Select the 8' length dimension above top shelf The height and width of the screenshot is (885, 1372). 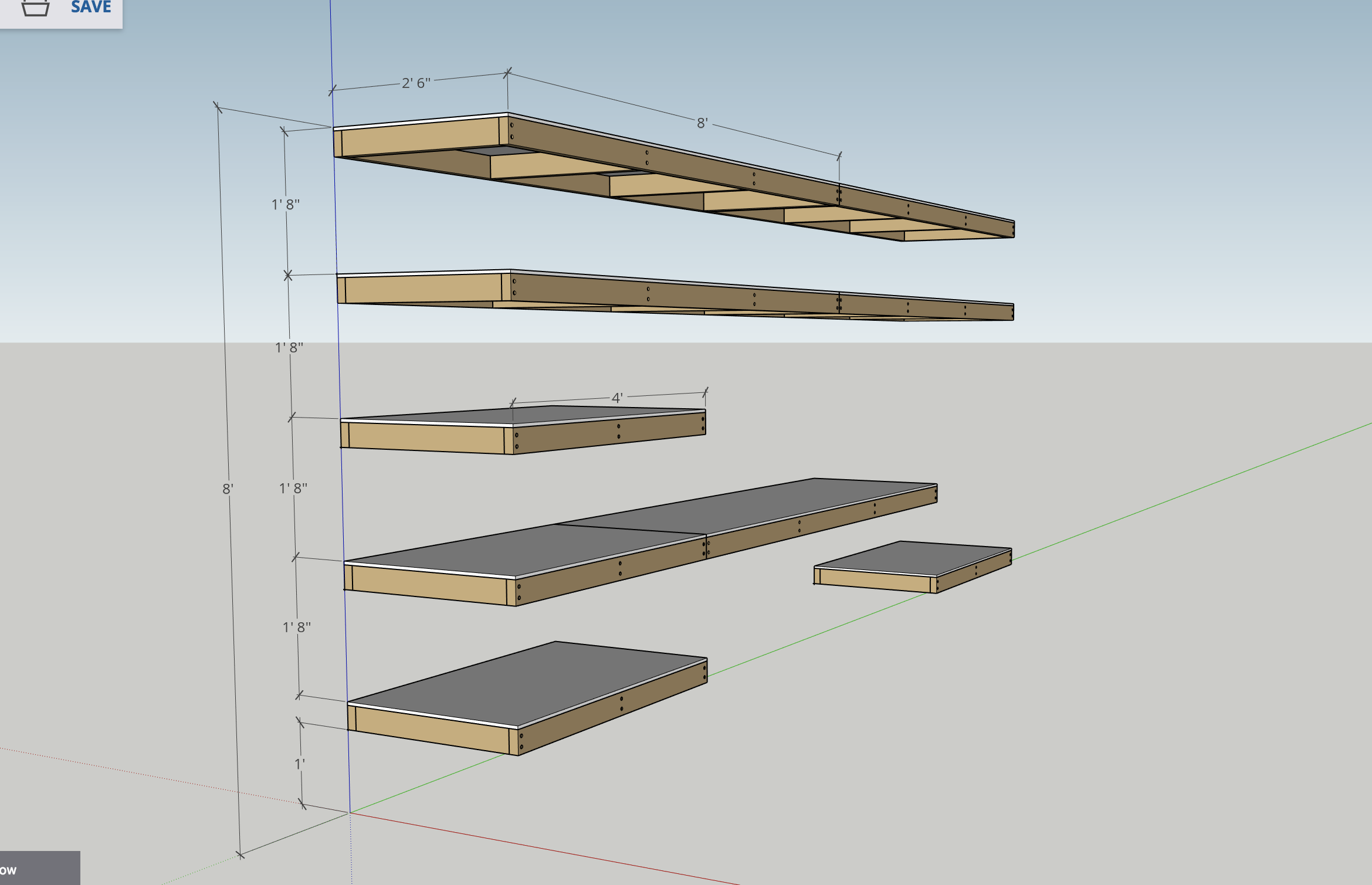coord(702,123)
